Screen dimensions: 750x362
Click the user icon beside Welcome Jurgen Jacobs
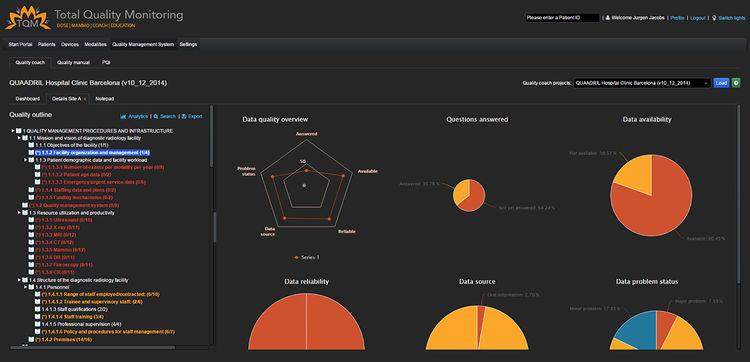pos(607,18)
